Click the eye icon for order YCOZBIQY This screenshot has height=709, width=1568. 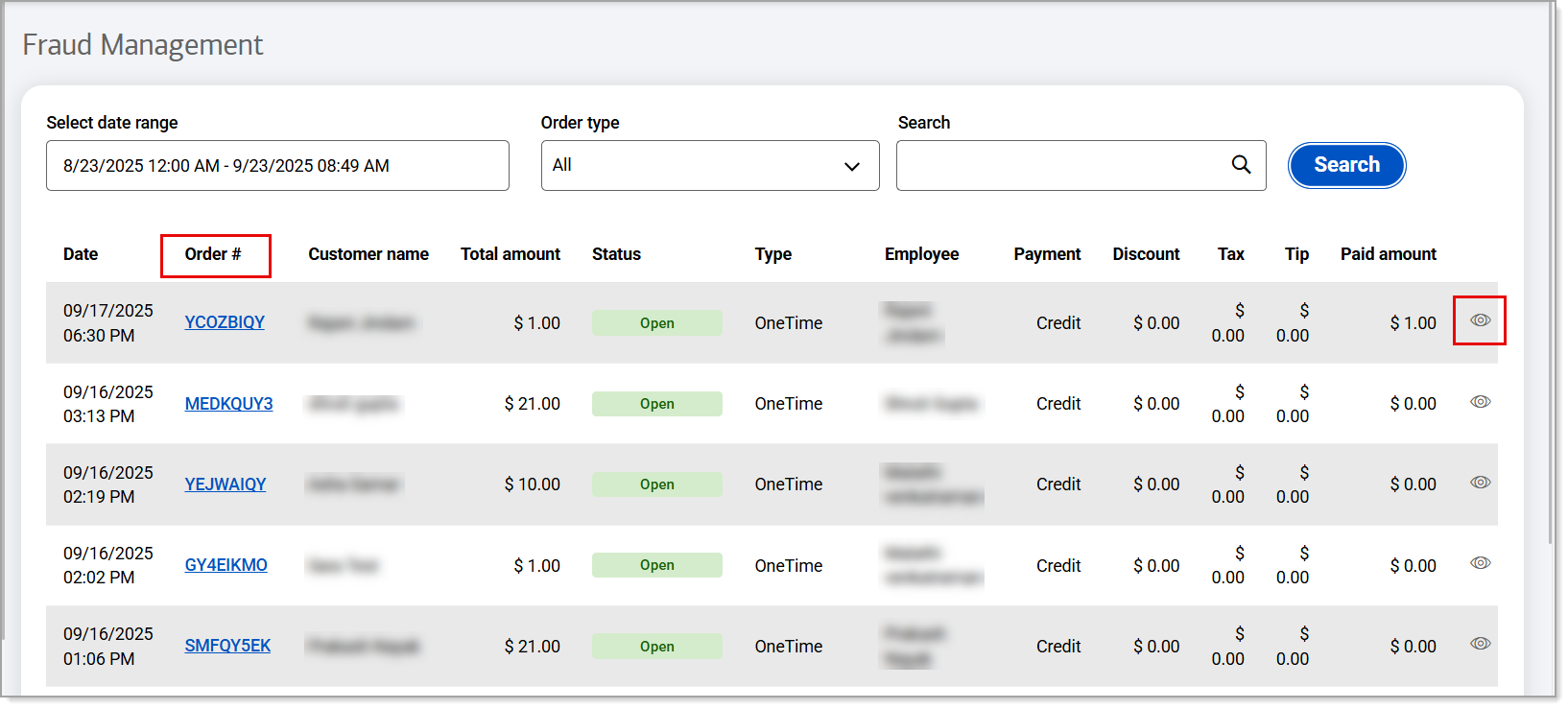coord(1480,320)
